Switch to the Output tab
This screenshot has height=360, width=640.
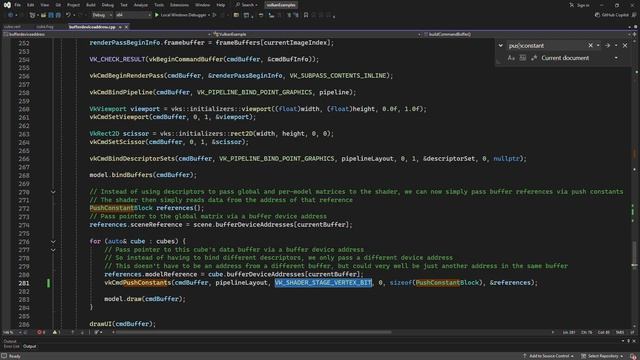(29, 346)
